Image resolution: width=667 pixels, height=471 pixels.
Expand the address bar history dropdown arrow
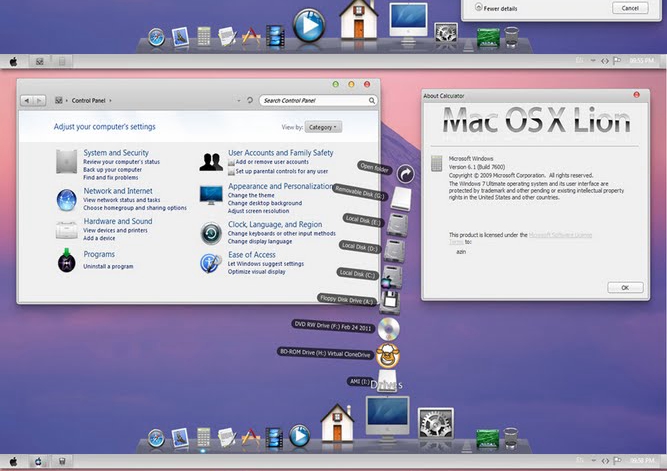pos(239,100)
